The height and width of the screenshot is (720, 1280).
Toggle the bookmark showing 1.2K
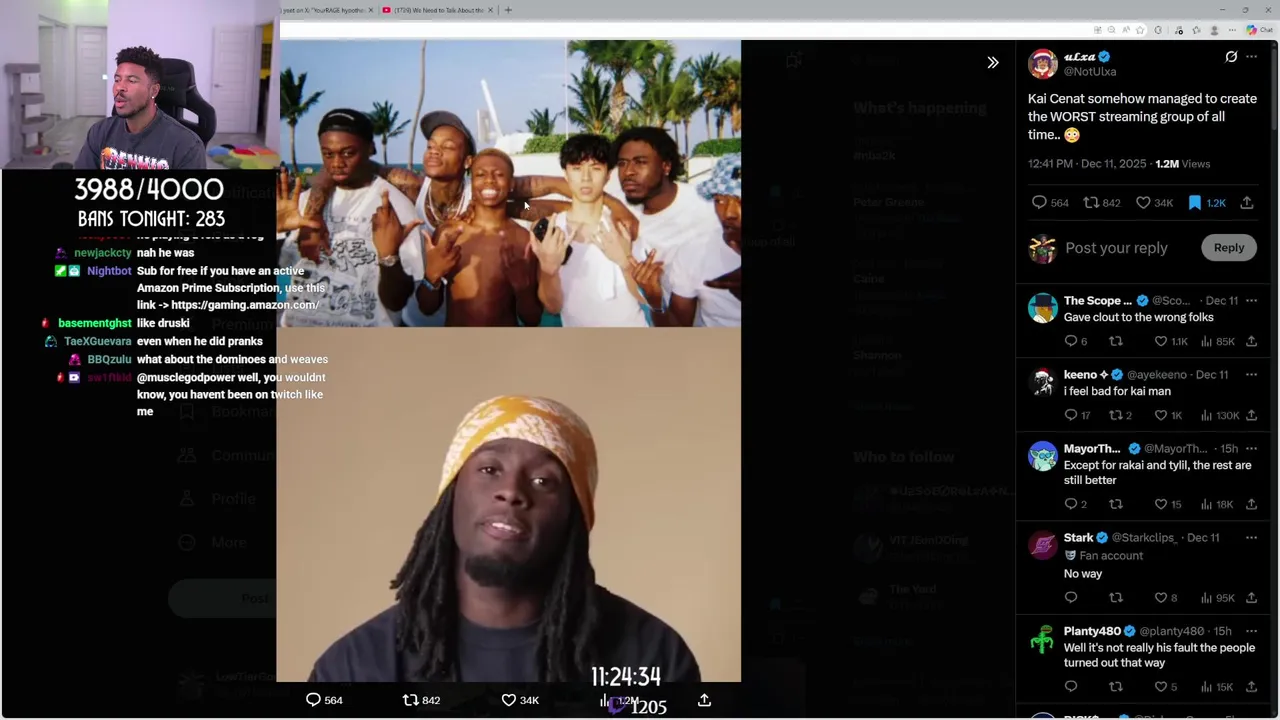[1206, 203]
